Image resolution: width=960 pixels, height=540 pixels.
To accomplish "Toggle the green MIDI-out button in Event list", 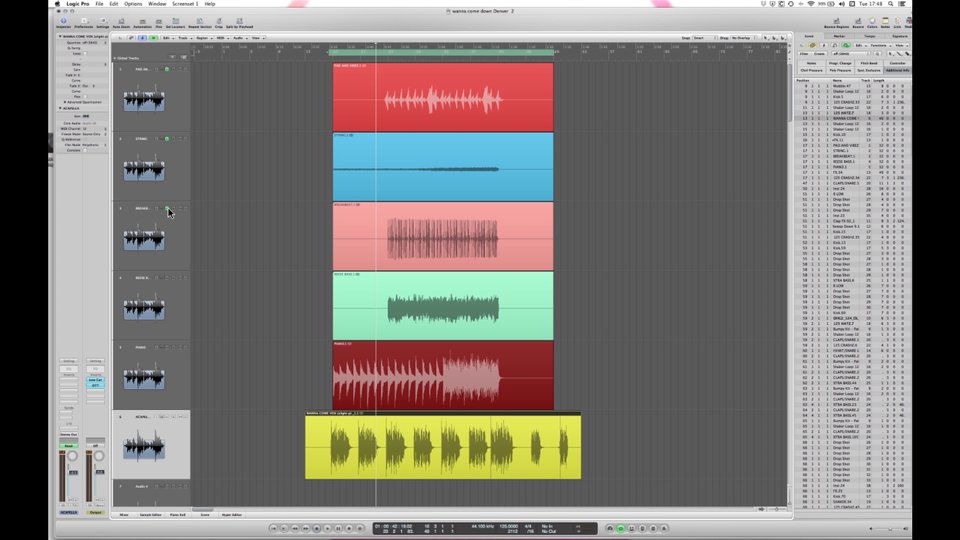I will [846, 45].
